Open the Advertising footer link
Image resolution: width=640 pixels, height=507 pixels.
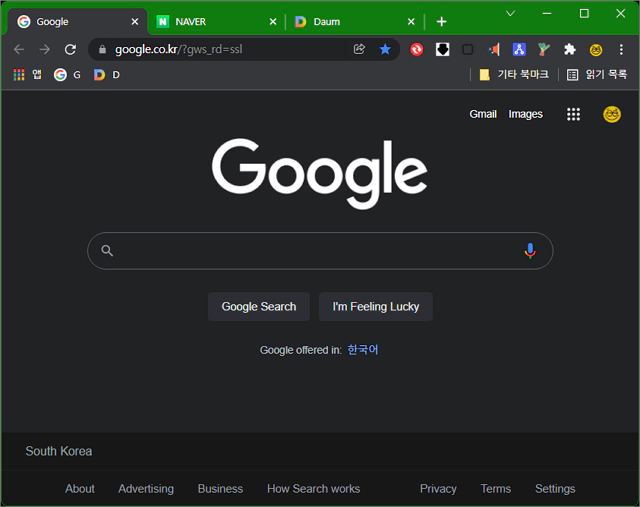[146, 489]
